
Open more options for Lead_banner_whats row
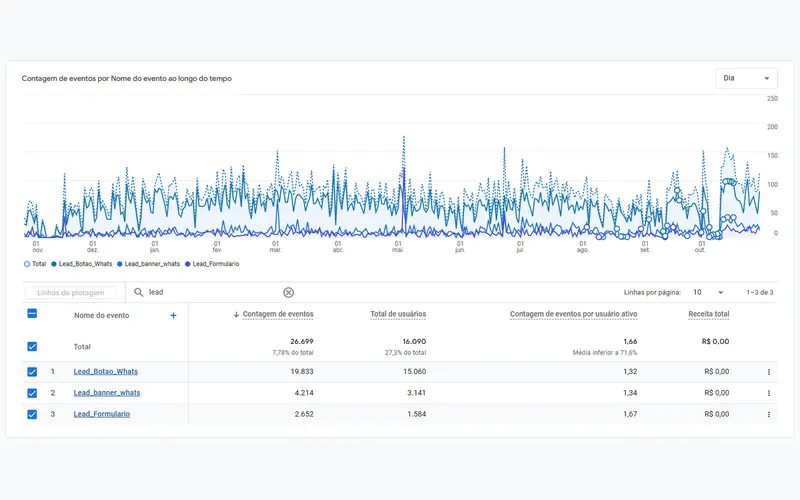(769, 393)
